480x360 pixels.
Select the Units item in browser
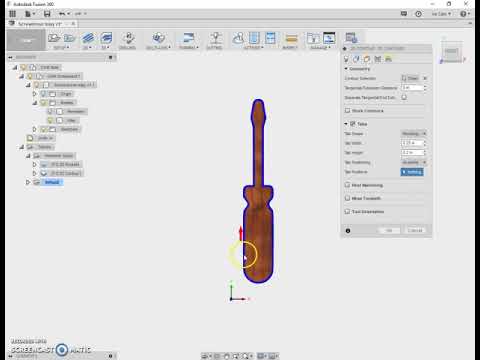pos(41,138)
